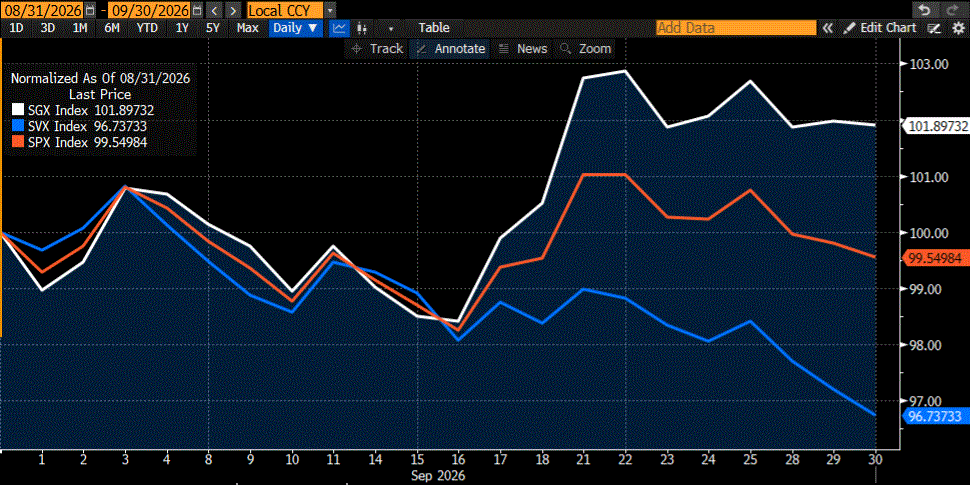
Task: Select the 3D range tab
Action: [x=47, y=28]
